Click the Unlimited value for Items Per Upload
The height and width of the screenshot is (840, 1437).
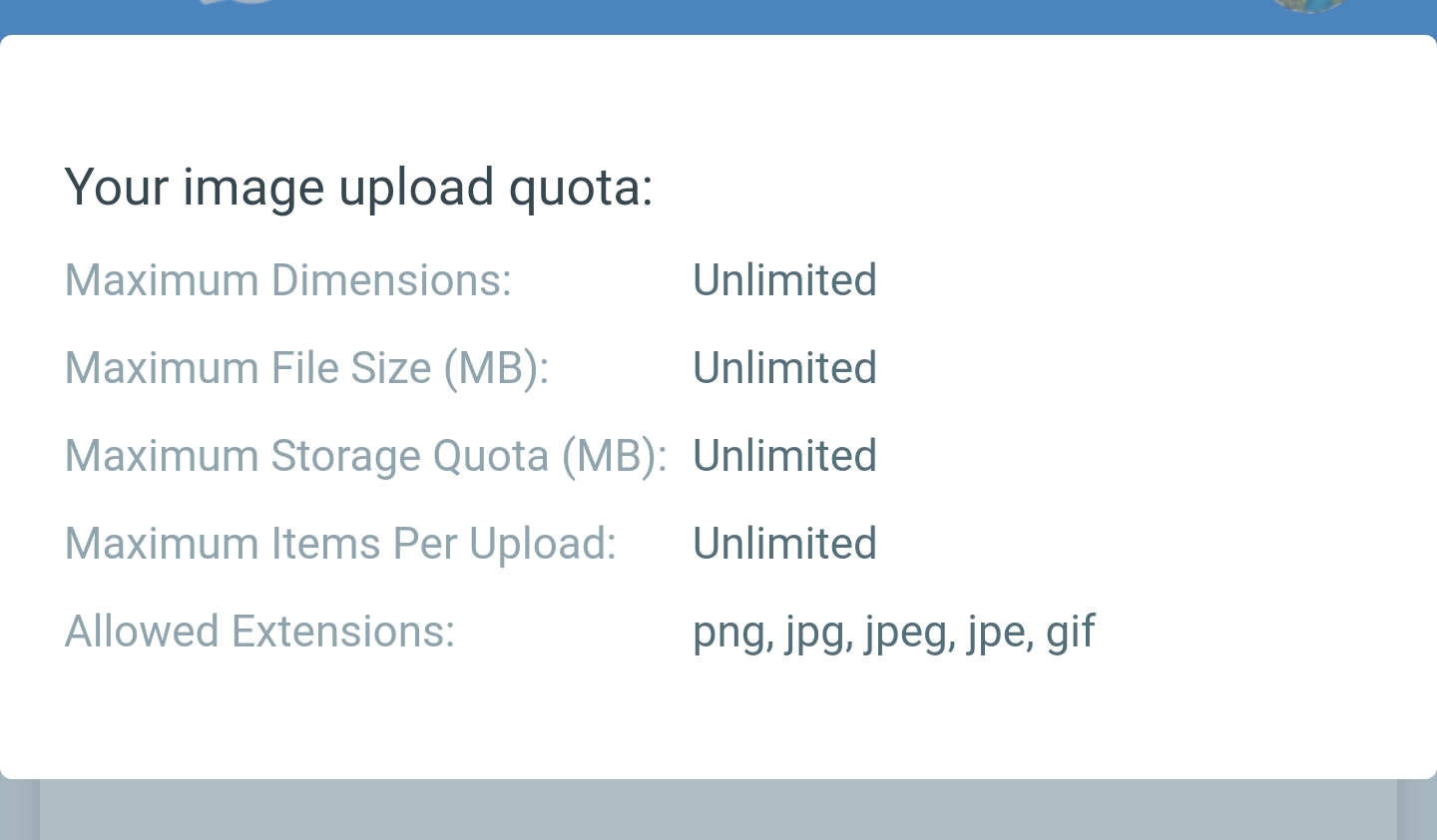pyautogui.click(x=784, y=544)
